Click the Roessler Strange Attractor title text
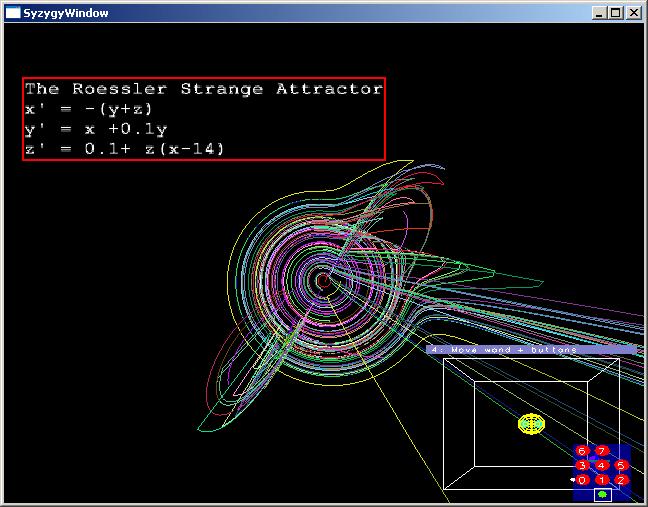The height and width of the screenshot is (507, 648). point(203,89)
